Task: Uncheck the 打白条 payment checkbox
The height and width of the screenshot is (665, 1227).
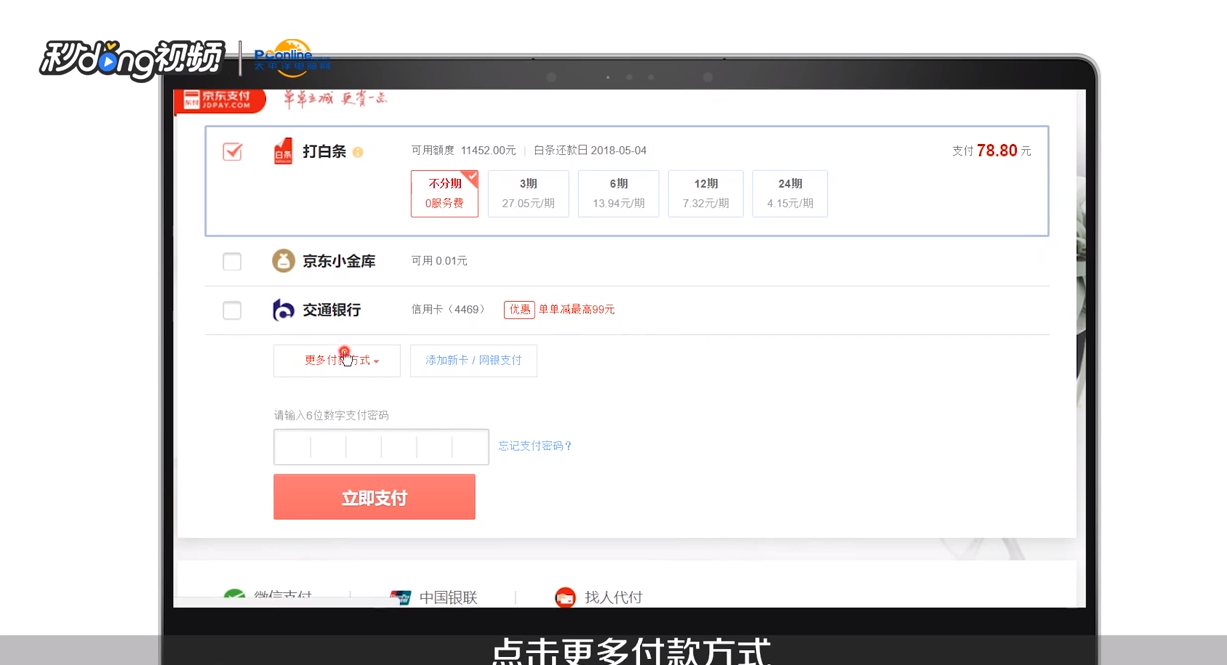Action: click(x=232, y=151)
